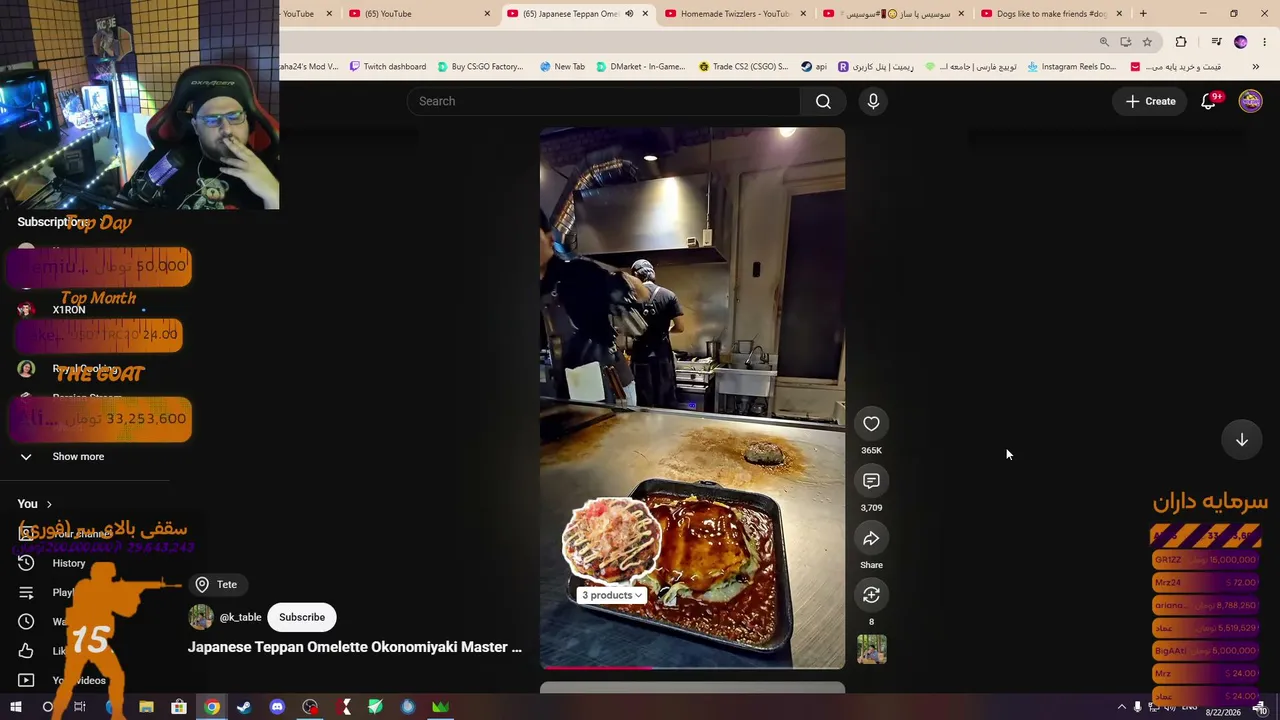
Task: Expand the 3 products dropdown
Action: 611,595
